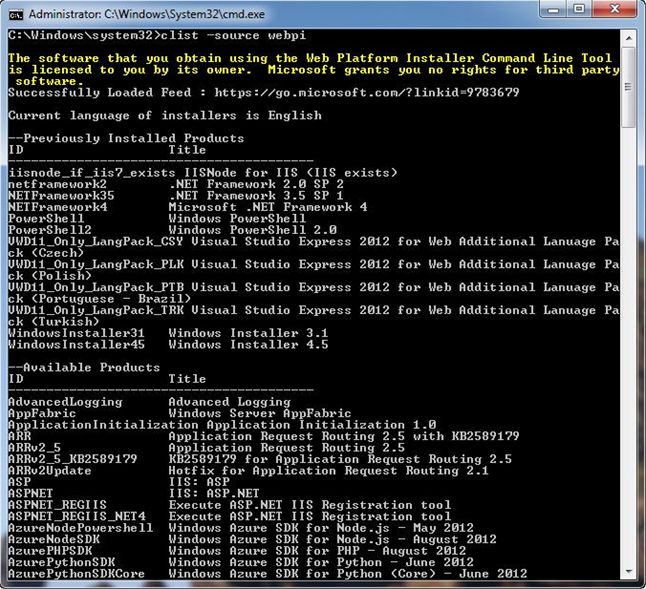Click the 'WindowsInstaller31' ID entry

click(76, 333)
